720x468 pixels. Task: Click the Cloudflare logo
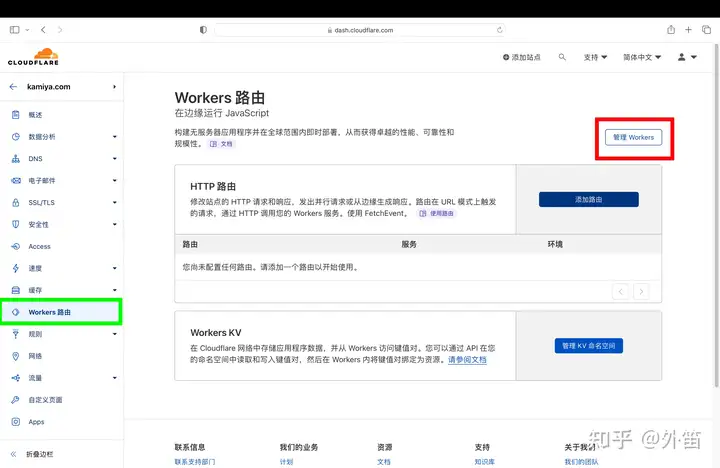[34, 56]
